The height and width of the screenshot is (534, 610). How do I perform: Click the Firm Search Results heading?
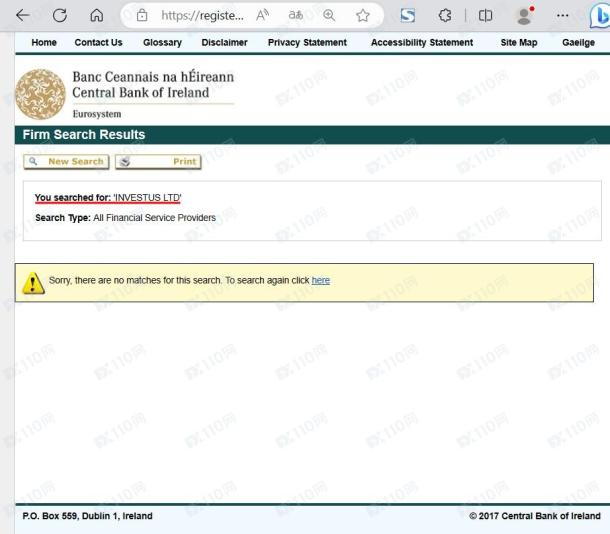point(84,135)
